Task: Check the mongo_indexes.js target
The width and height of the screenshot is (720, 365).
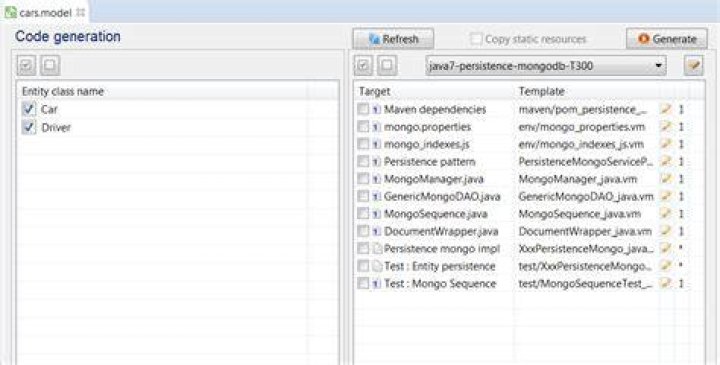Action: [363, 144]
